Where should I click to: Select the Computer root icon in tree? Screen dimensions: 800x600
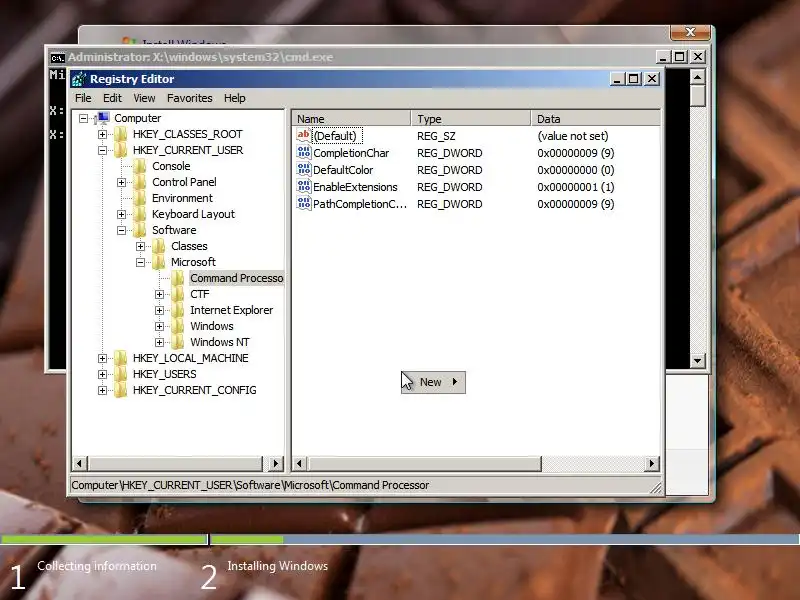tap(103, 118)
